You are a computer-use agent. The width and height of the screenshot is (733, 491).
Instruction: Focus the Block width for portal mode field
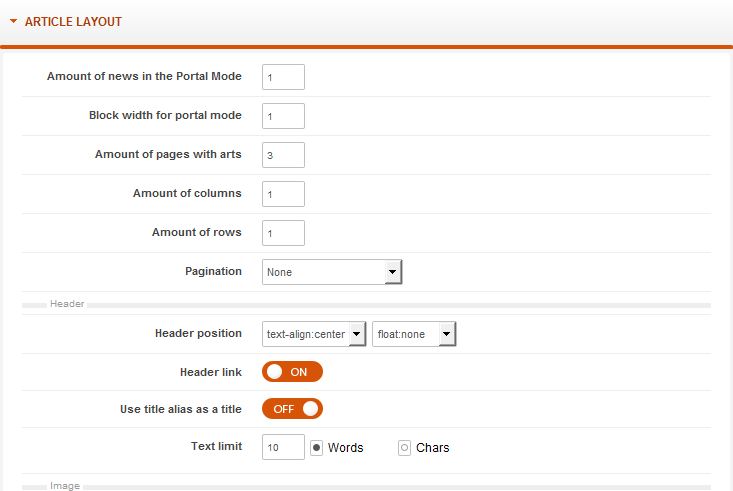click(283, 116)
